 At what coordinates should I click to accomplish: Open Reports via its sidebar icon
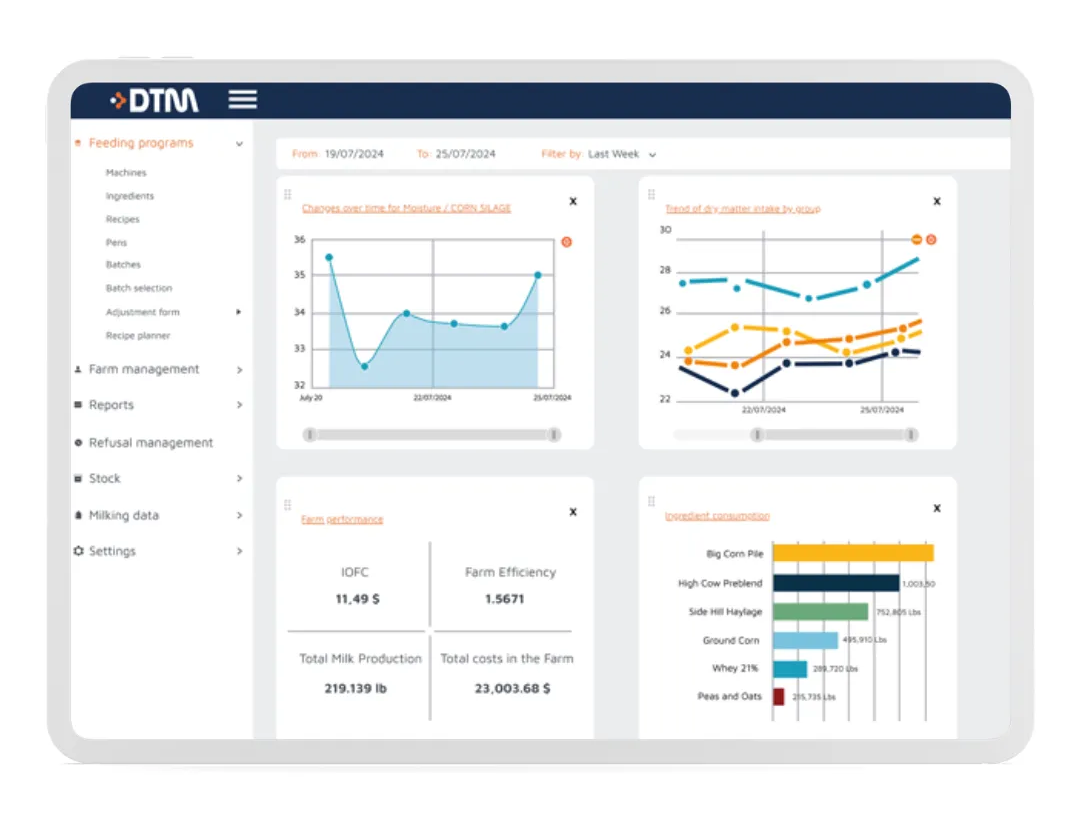[x=79, y=405]
